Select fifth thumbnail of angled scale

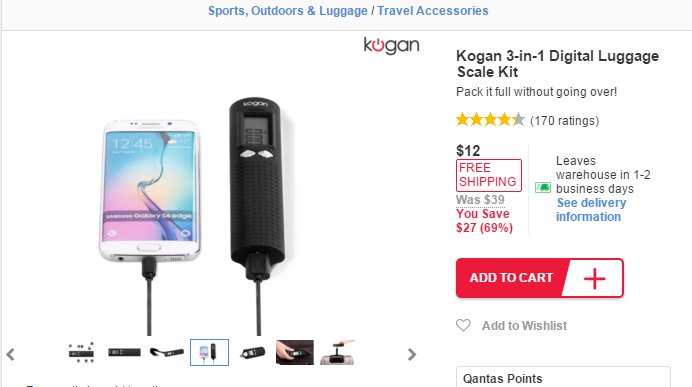(x=252, y=353)
